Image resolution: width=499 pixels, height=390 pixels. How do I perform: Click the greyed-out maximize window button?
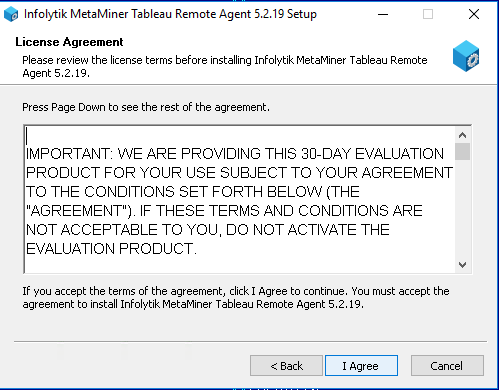[x=428, y=14]
